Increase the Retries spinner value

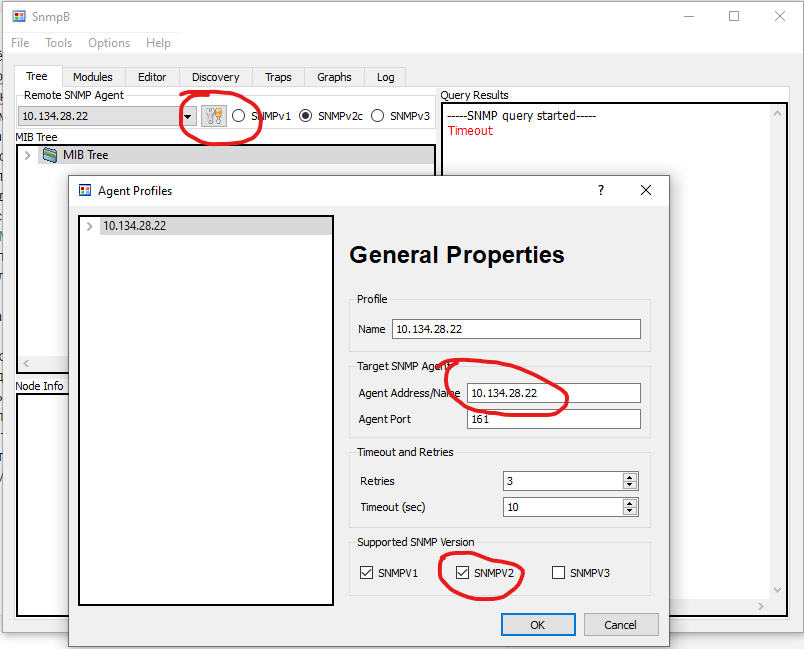click(x=629, y=477)
